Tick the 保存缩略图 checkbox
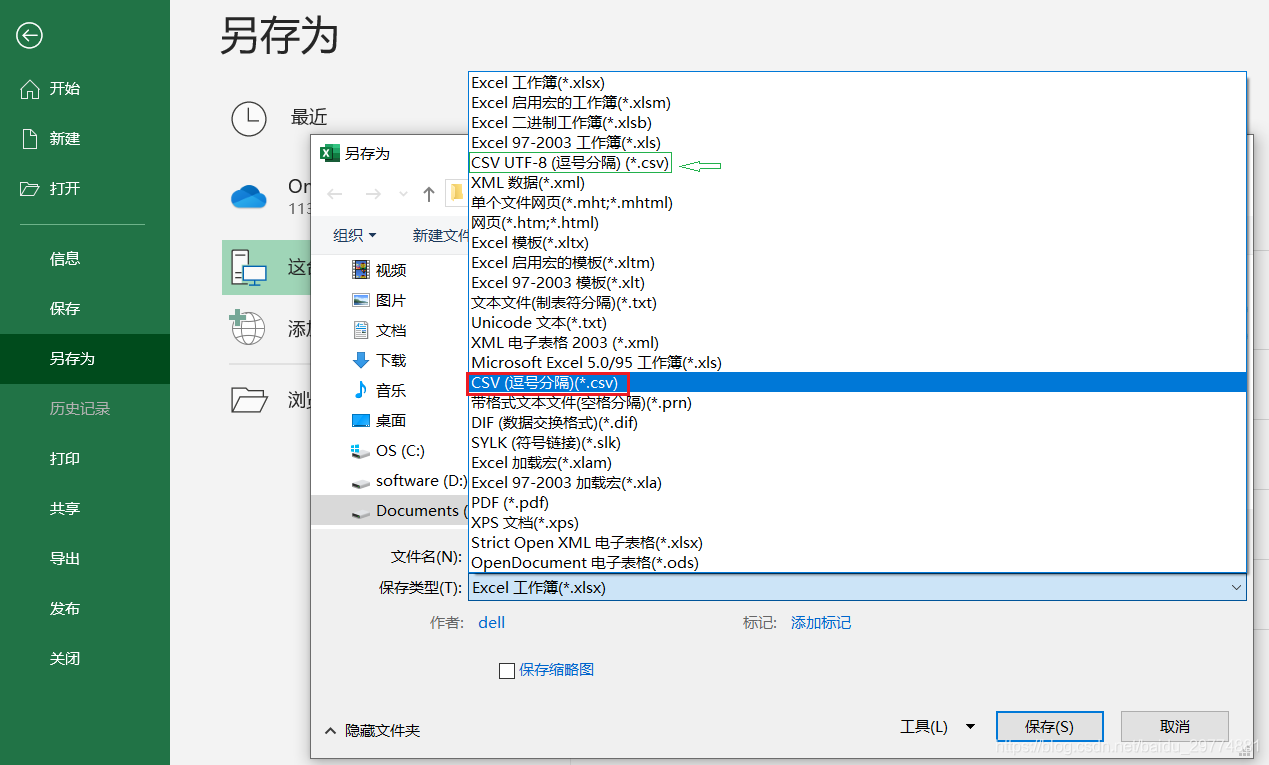1269x765 pixels. [x=507, y=671]
